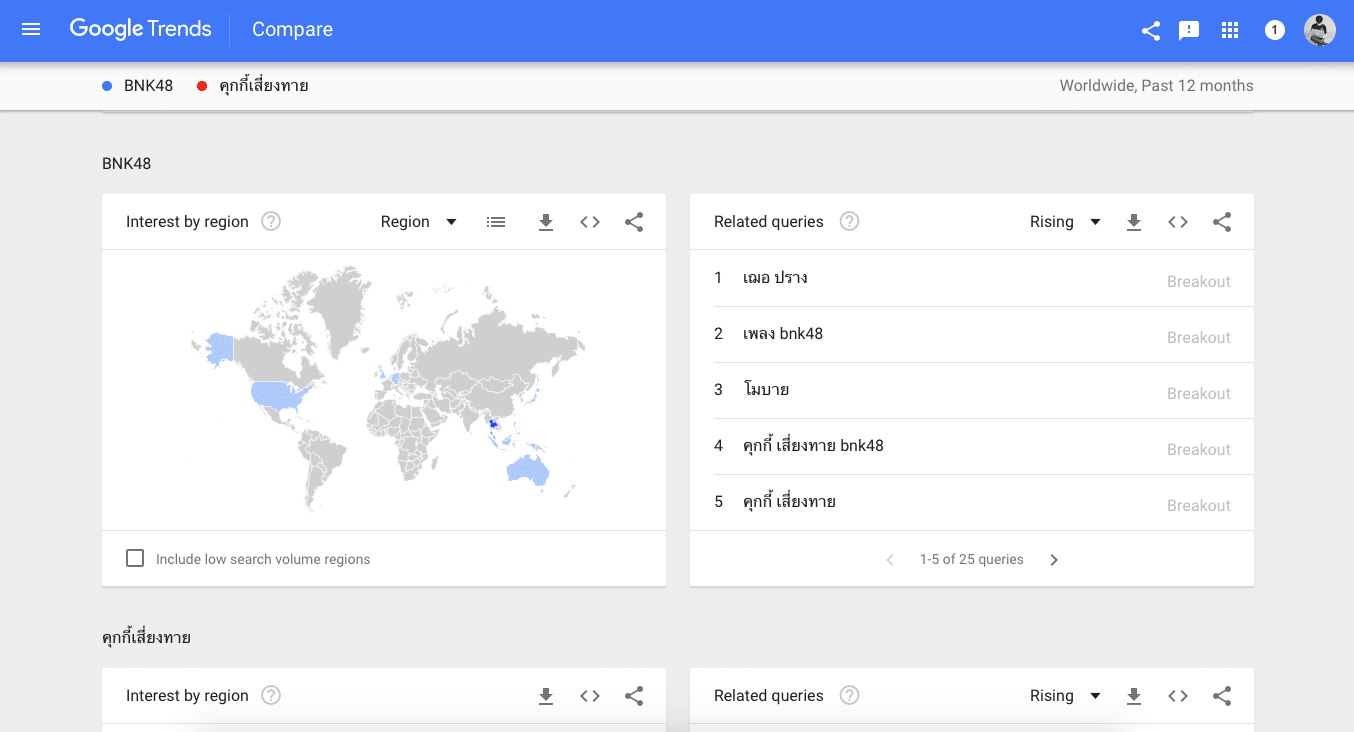
Task: Expand the Region dropdown in BNK48 card
Action: (418, 222)
